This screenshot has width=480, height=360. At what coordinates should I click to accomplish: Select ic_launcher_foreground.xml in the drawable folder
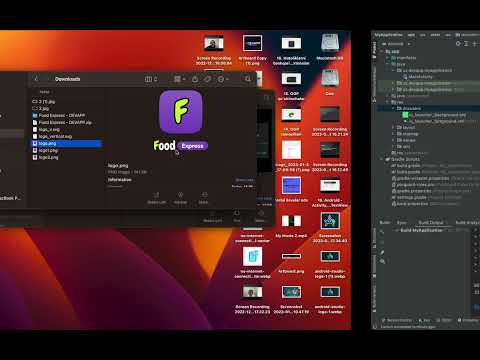tap(434, 121)
